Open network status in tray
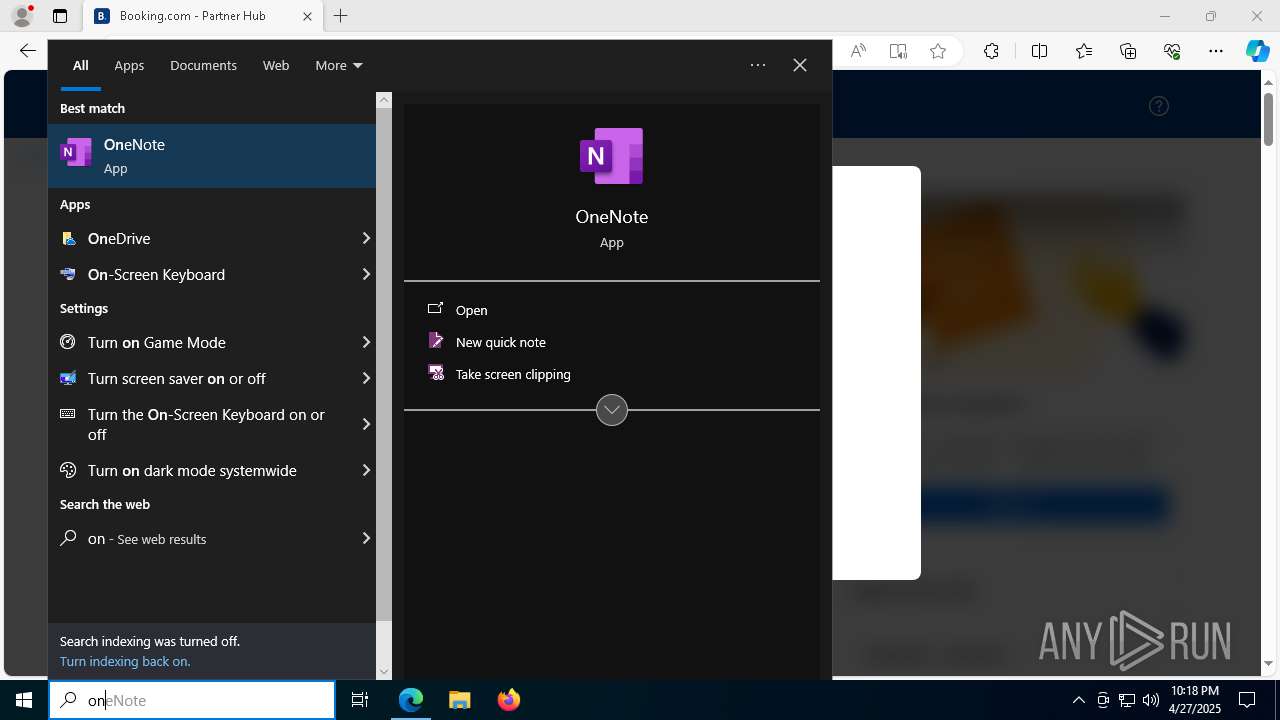Screen dimensions: 1280x720 pos(1126,700)
